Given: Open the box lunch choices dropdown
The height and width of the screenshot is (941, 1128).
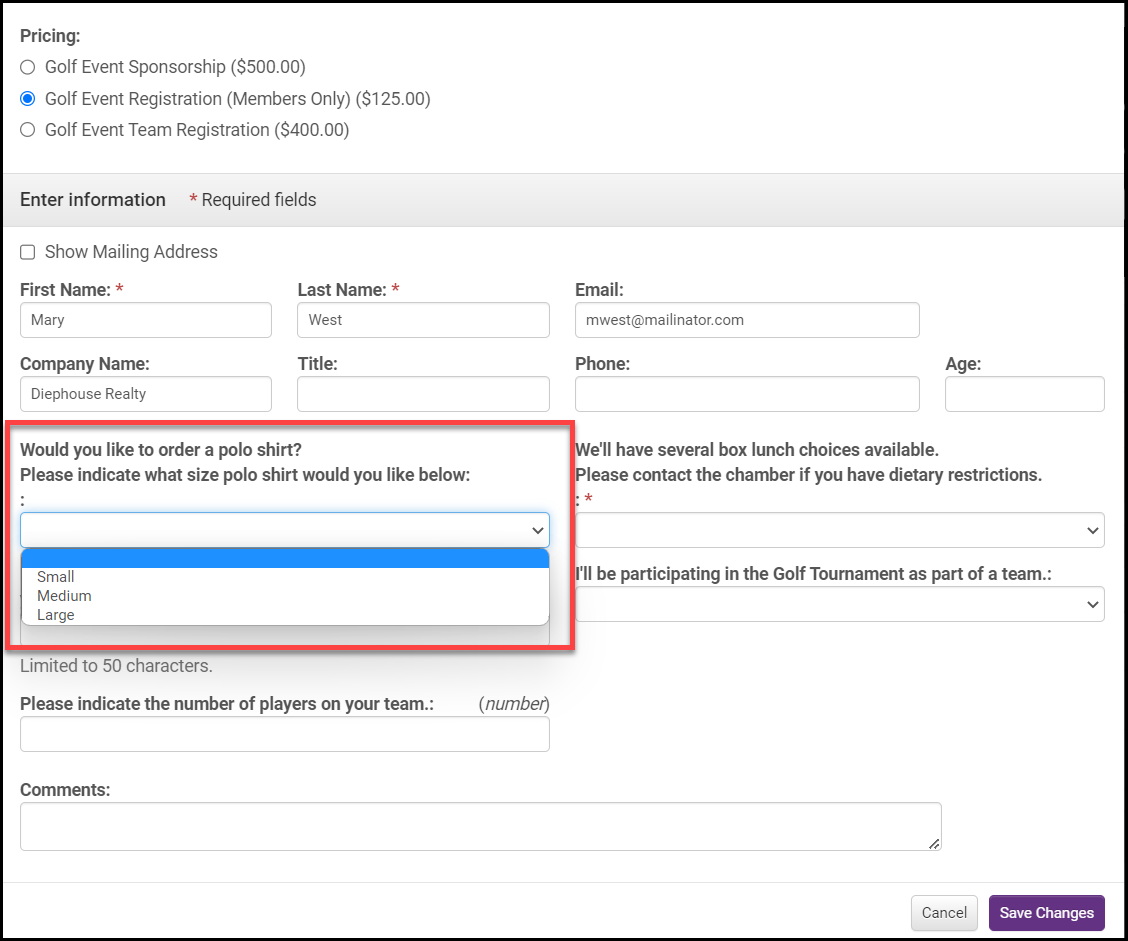Looking at the screenshot, I should [x=840, y=530].
